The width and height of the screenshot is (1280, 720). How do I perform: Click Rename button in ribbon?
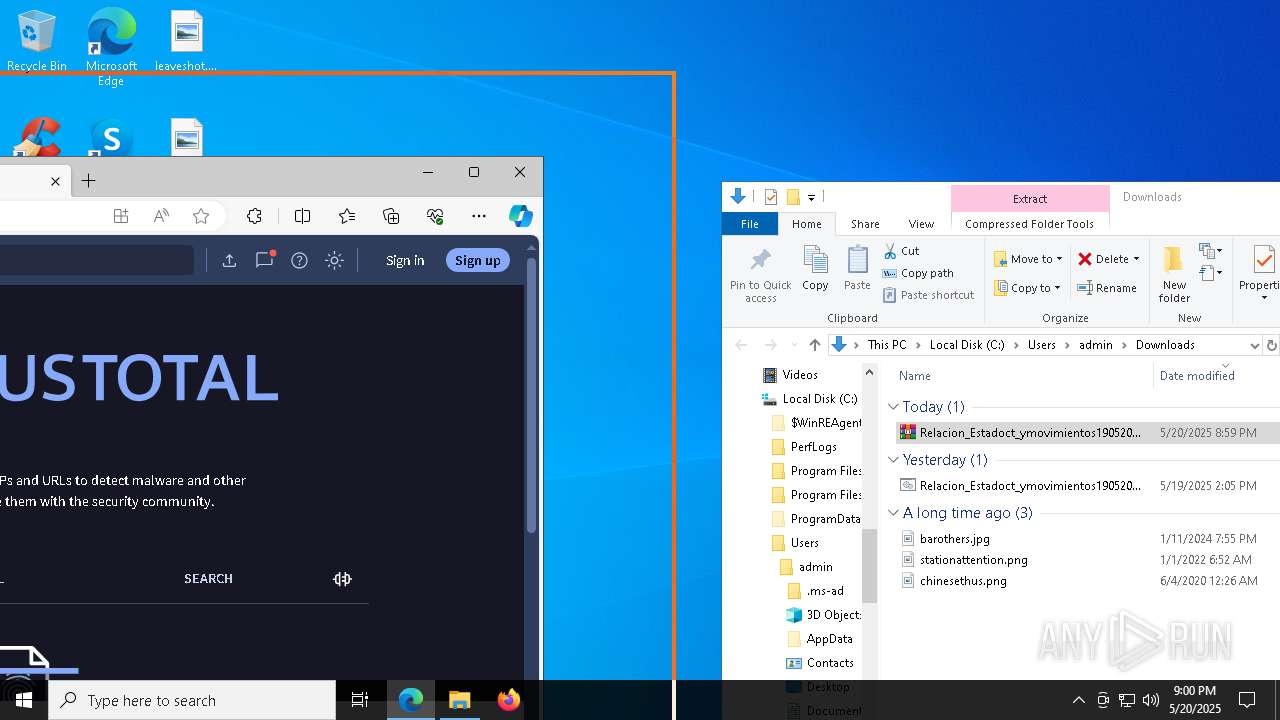1107,288
